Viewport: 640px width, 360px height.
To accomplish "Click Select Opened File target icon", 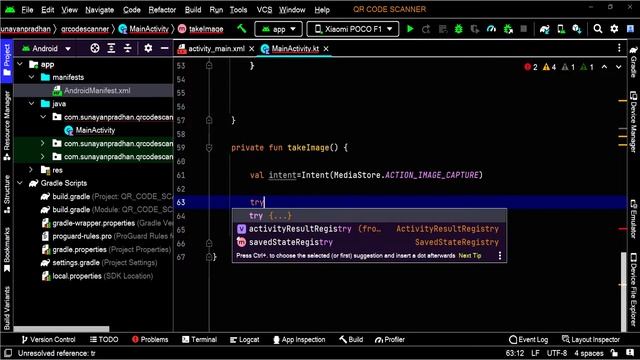I will [95, 49].
